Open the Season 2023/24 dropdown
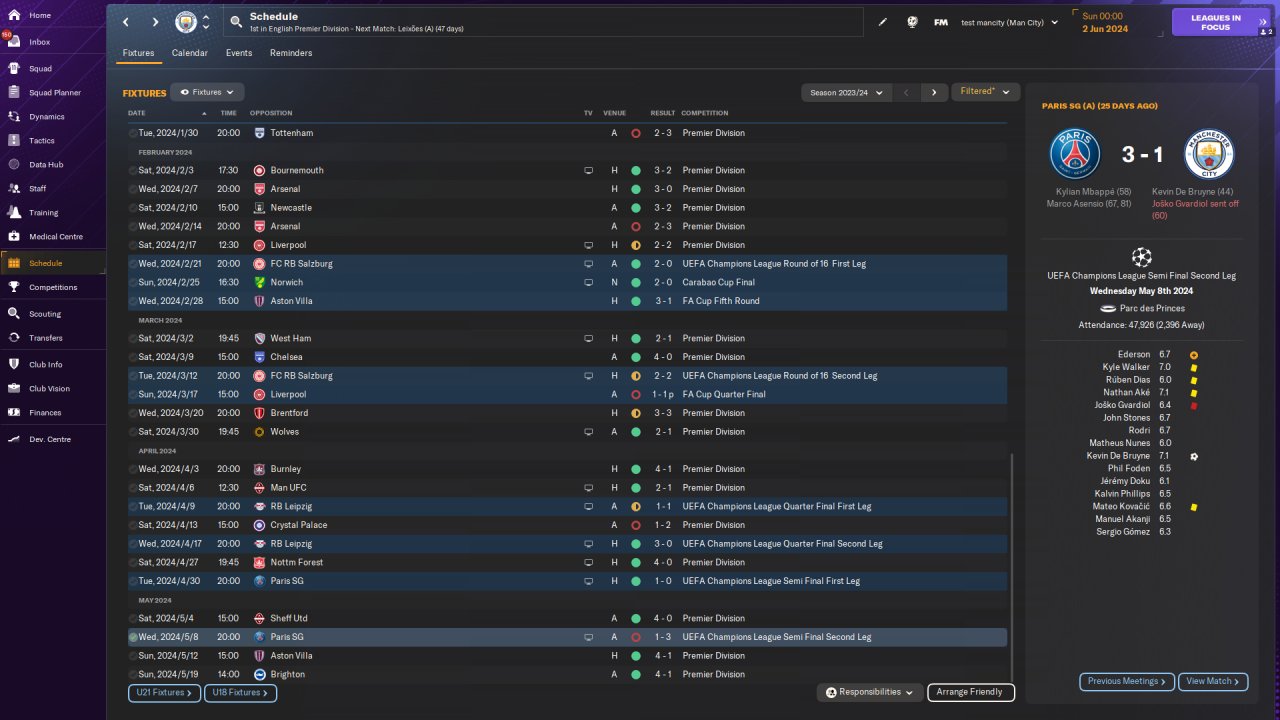 (x=846, y=92)
